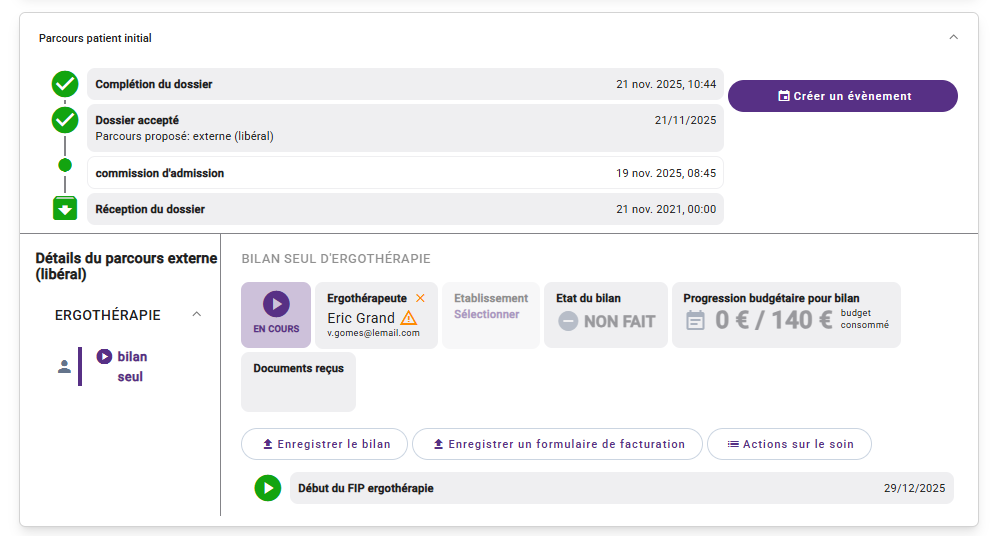Click Enregistrer le bilan button
This screenshot has width=996, height=536.
tap(324, 444)
